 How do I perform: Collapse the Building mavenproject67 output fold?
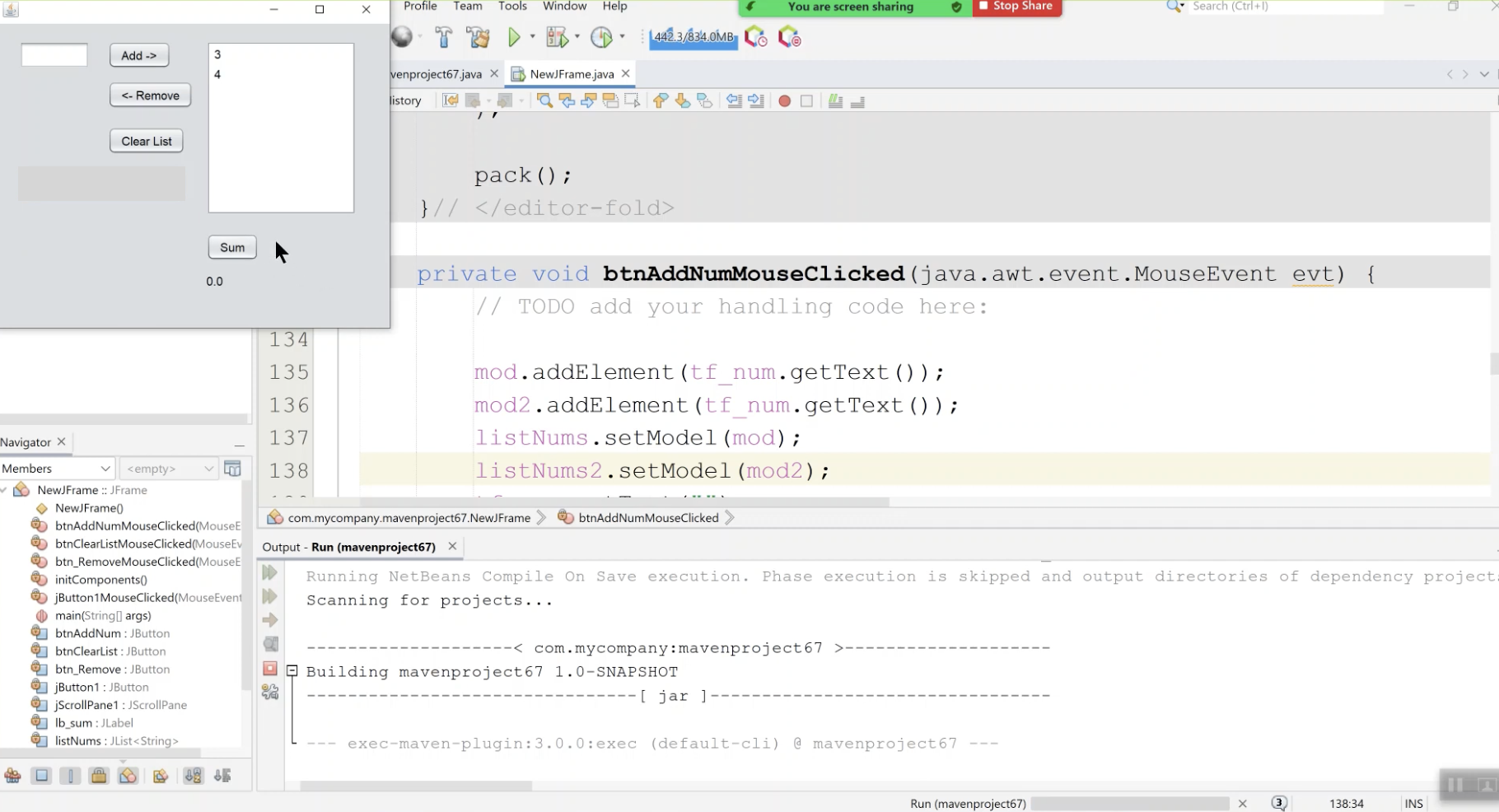coord(292,671)
